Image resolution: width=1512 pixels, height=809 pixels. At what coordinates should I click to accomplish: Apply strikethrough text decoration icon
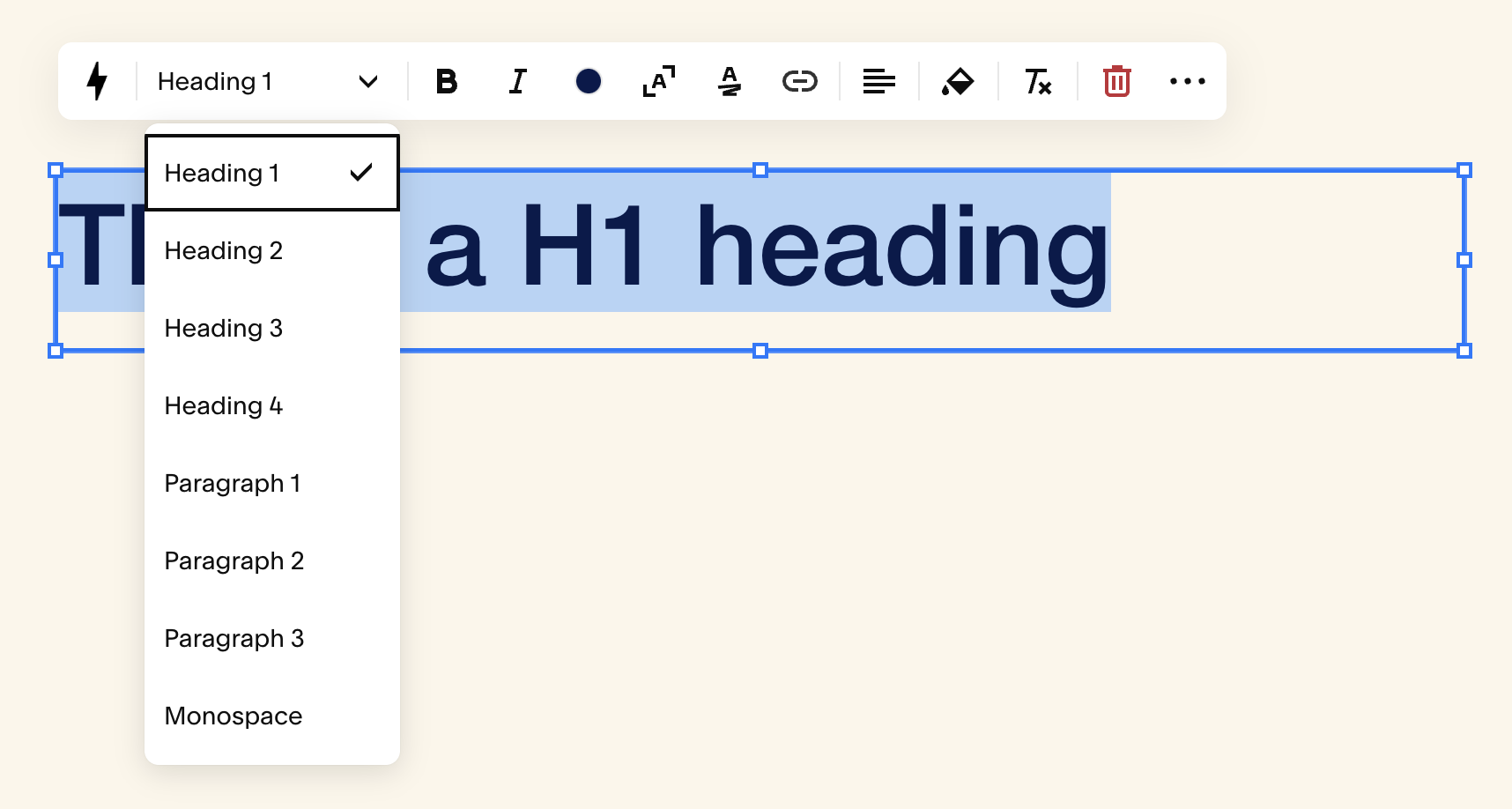pyautogui.click(x=730, y=81)
